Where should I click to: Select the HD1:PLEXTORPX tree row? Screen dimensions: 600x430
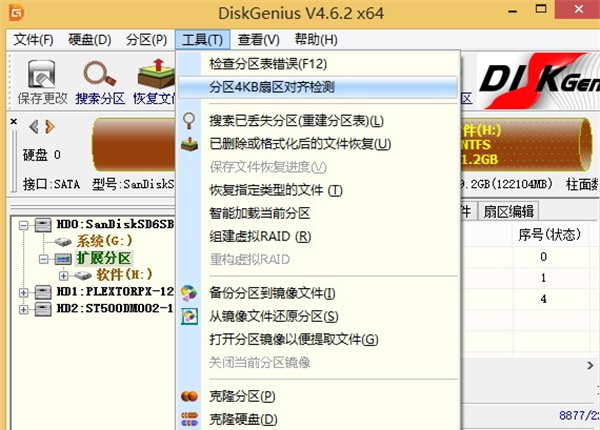coord(115,292)
